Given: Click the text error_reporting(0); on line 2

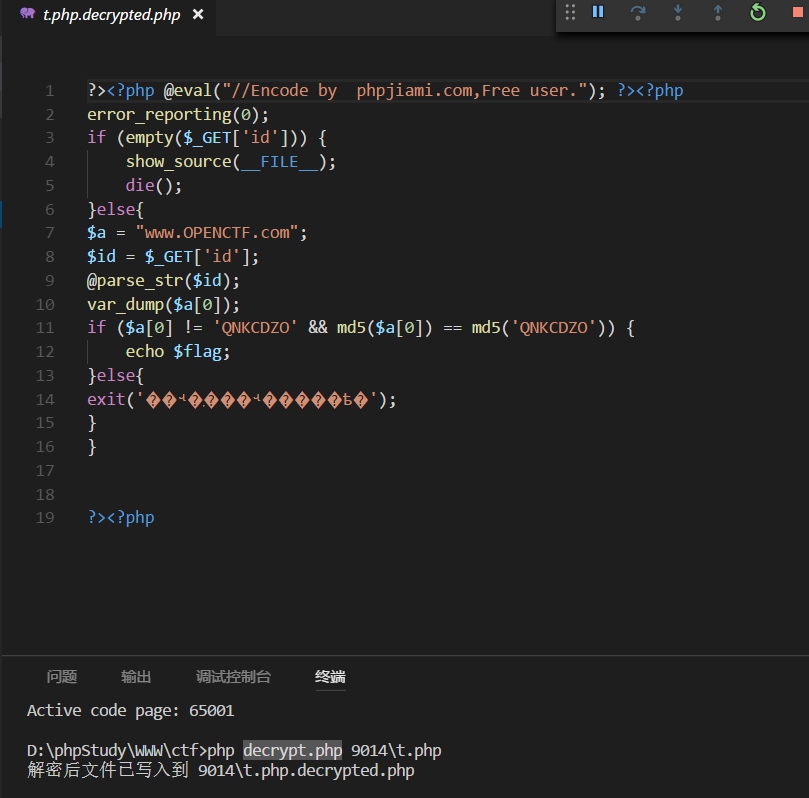Looking at the screenshot, I should pyautogui.click(x=178, y=115).
